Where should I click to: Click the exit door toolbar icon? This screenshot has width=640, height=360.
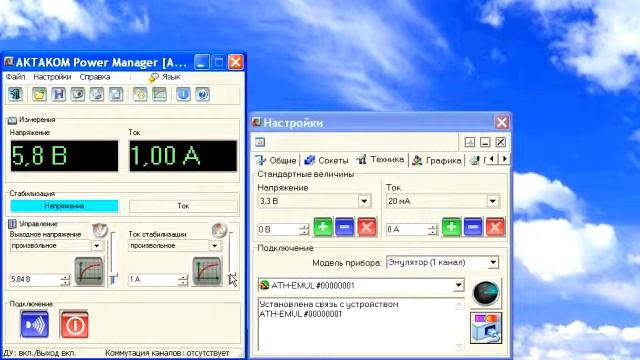16,94
